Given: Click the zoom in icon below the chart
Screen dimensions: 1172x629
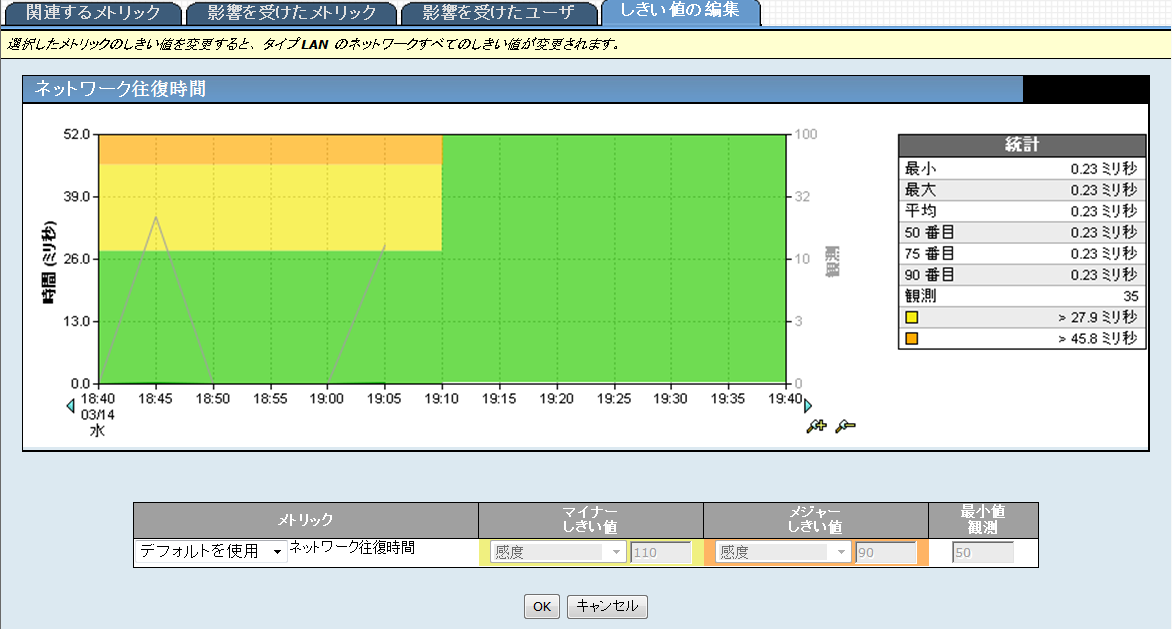Looking at the screenshot, I should (816, 426).
